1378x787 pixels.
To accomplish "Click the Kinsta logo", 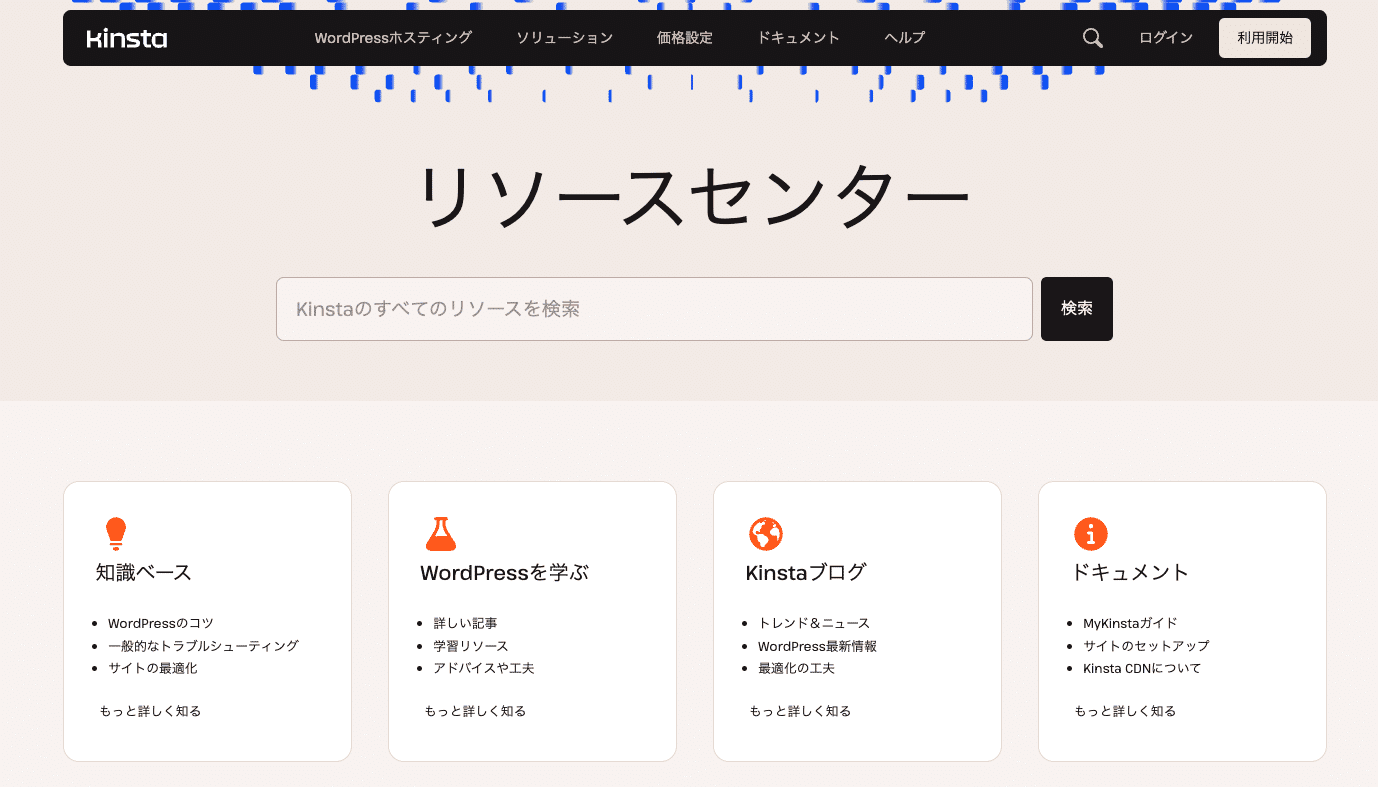I will click(x=126, y=37).
